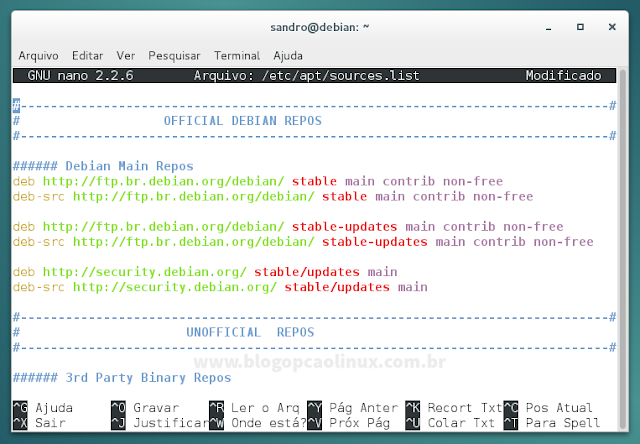640x444 pixels.
Task: Click the ^O Gravar shortcut
Action: 145,408
